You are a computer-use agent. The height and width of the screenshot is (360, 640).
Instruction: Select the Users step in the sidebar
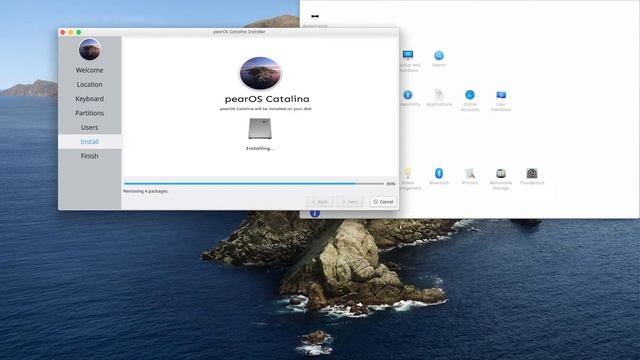click(x=89, y=127)
